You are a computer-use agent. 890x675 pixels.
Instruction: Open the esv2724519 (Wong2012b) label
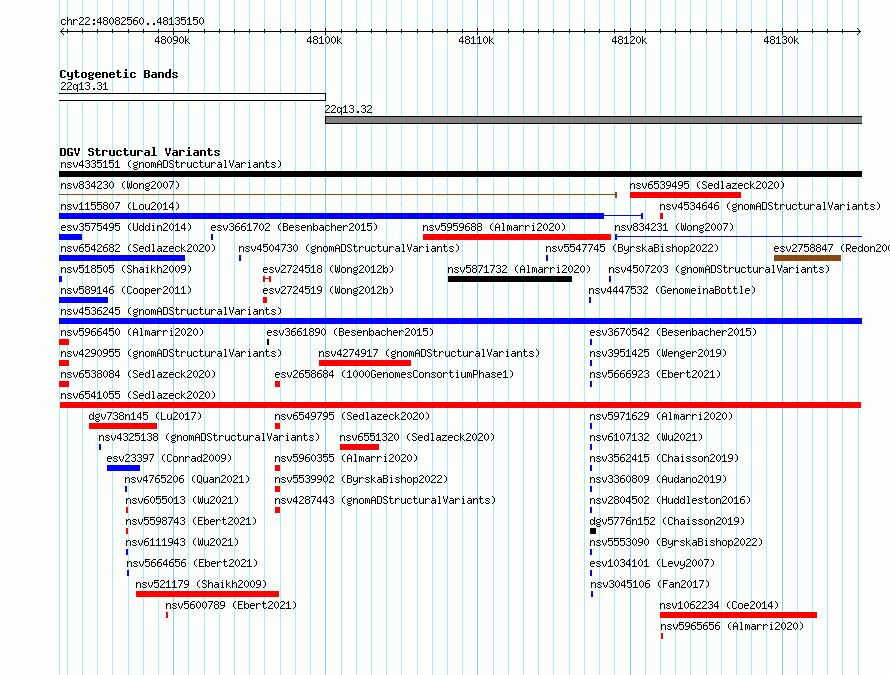(328, 290)
